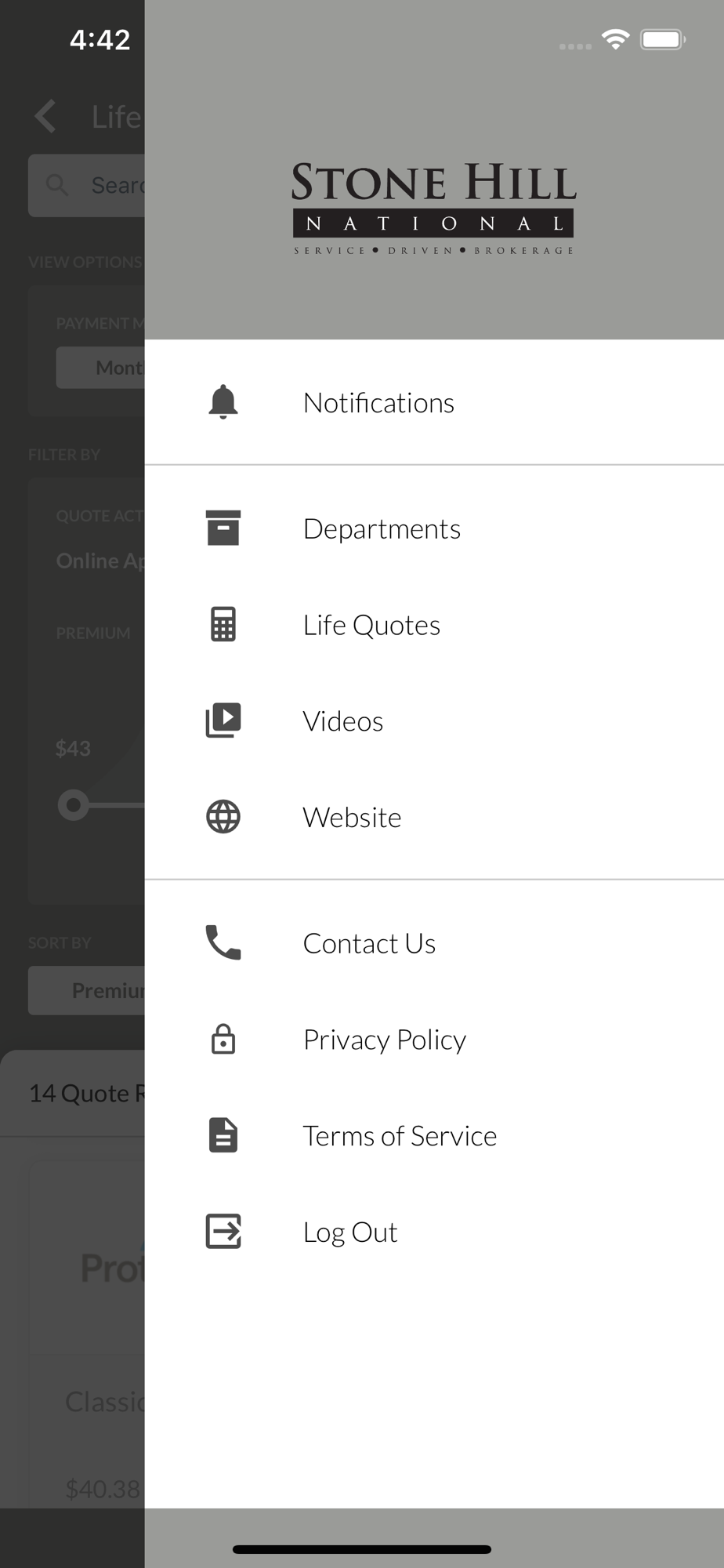Tap the Terms of Service document icon
Viewport: 724px width, 1568px height.
pyautogui.click(x=223, y=1135)
